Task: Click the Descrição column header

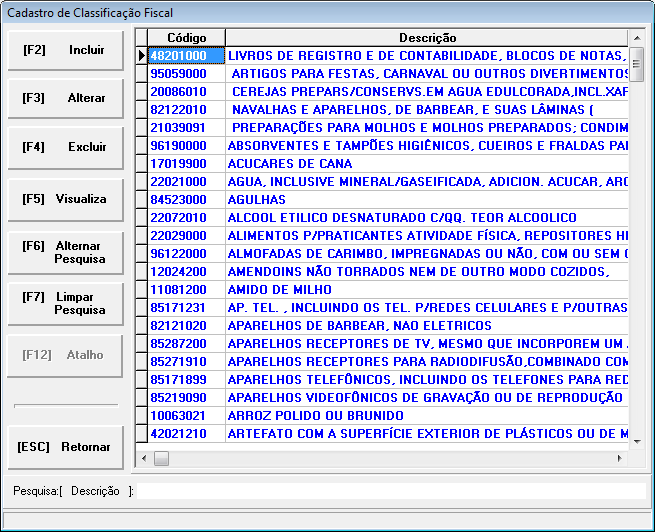Action: pyautogui.click(x=427, y=37)
